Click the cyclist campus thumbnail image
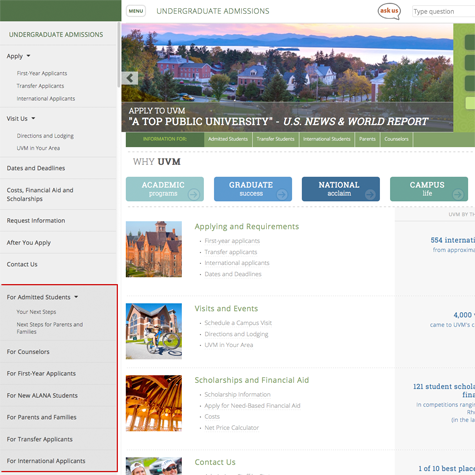The width and height of the screenshot is (475, 475). click(154, 331)
